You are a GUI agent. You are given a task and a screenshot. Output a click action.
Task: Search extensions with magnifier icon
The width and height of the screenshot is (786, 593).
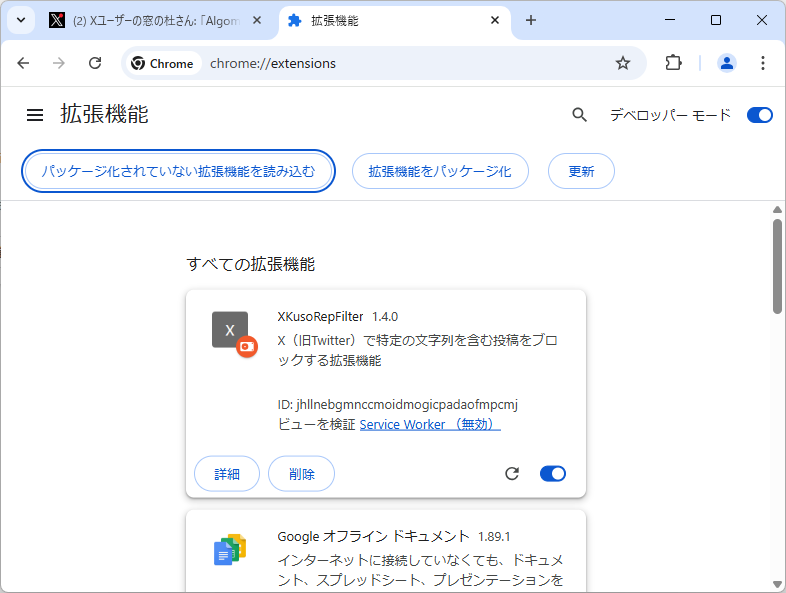coord(579,115)
